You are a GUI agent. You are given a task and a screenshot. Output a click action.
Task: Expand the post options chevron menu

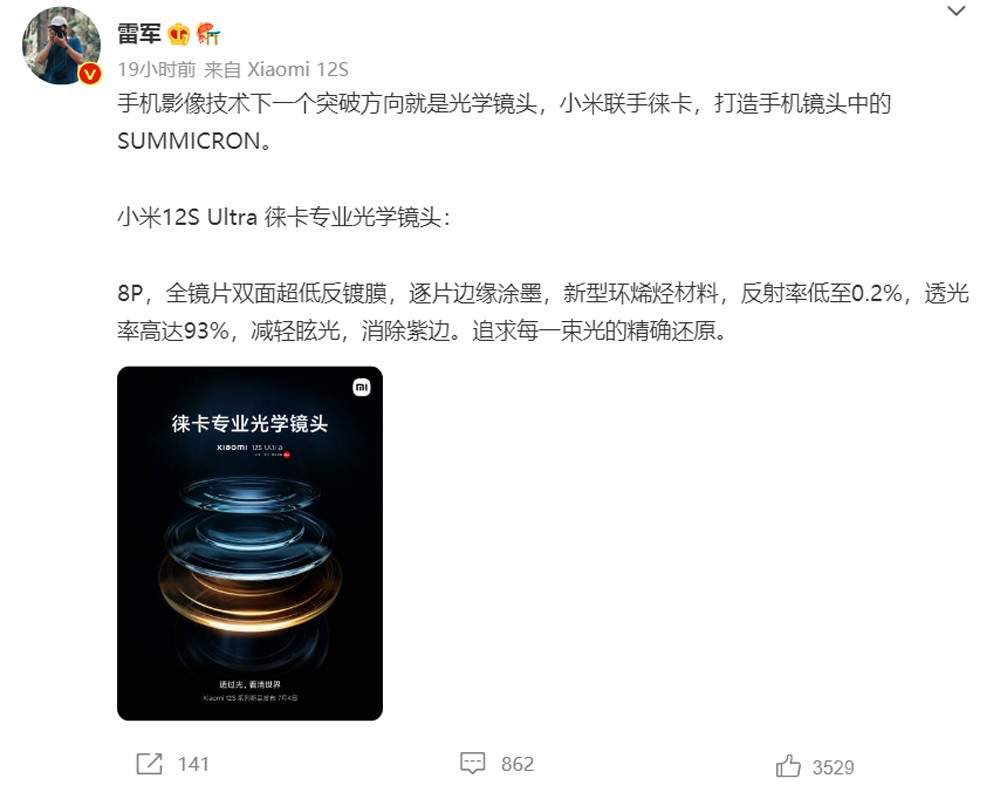(955, 11)
